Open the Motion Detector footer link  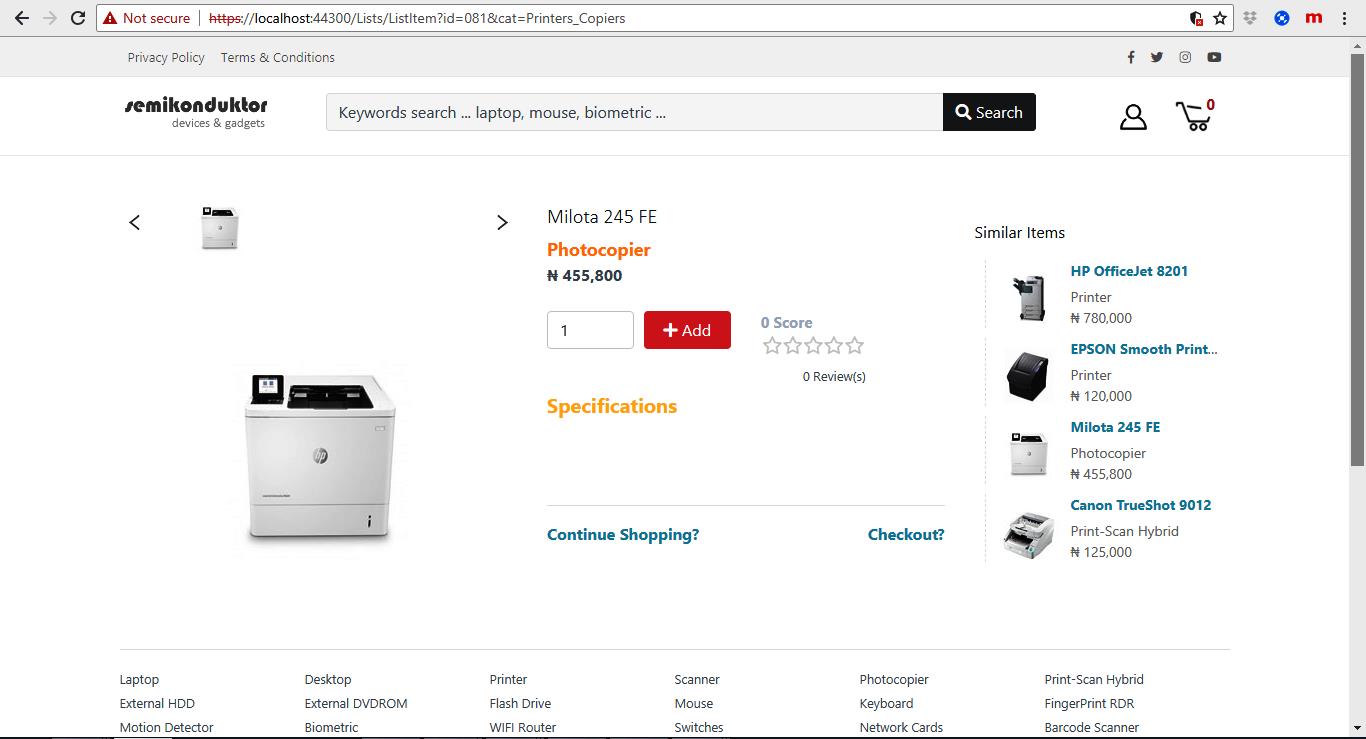[x=166, y=728]
